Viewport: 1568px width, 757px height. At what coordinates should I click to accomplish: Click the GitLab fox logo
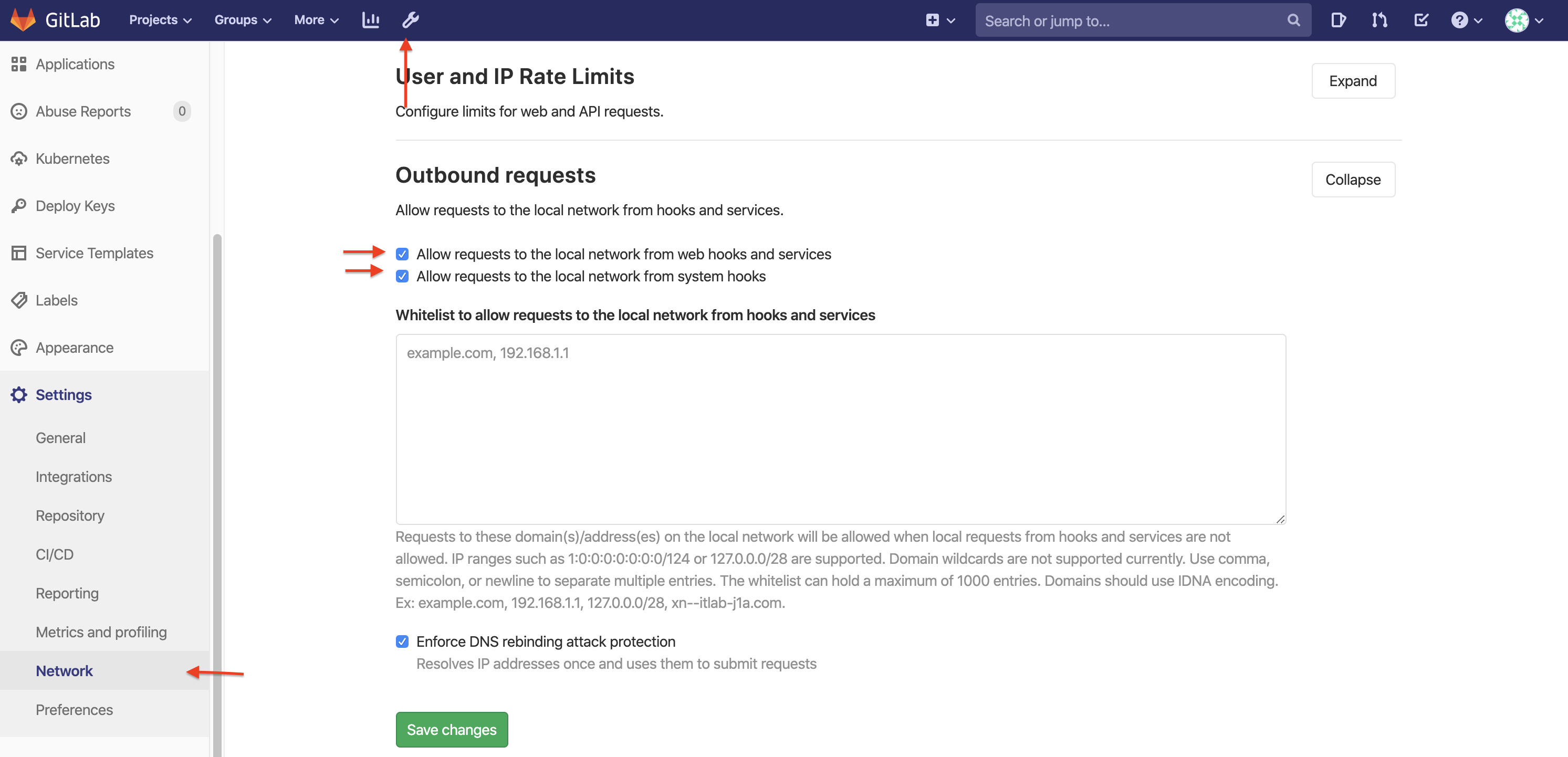point(23,20)
